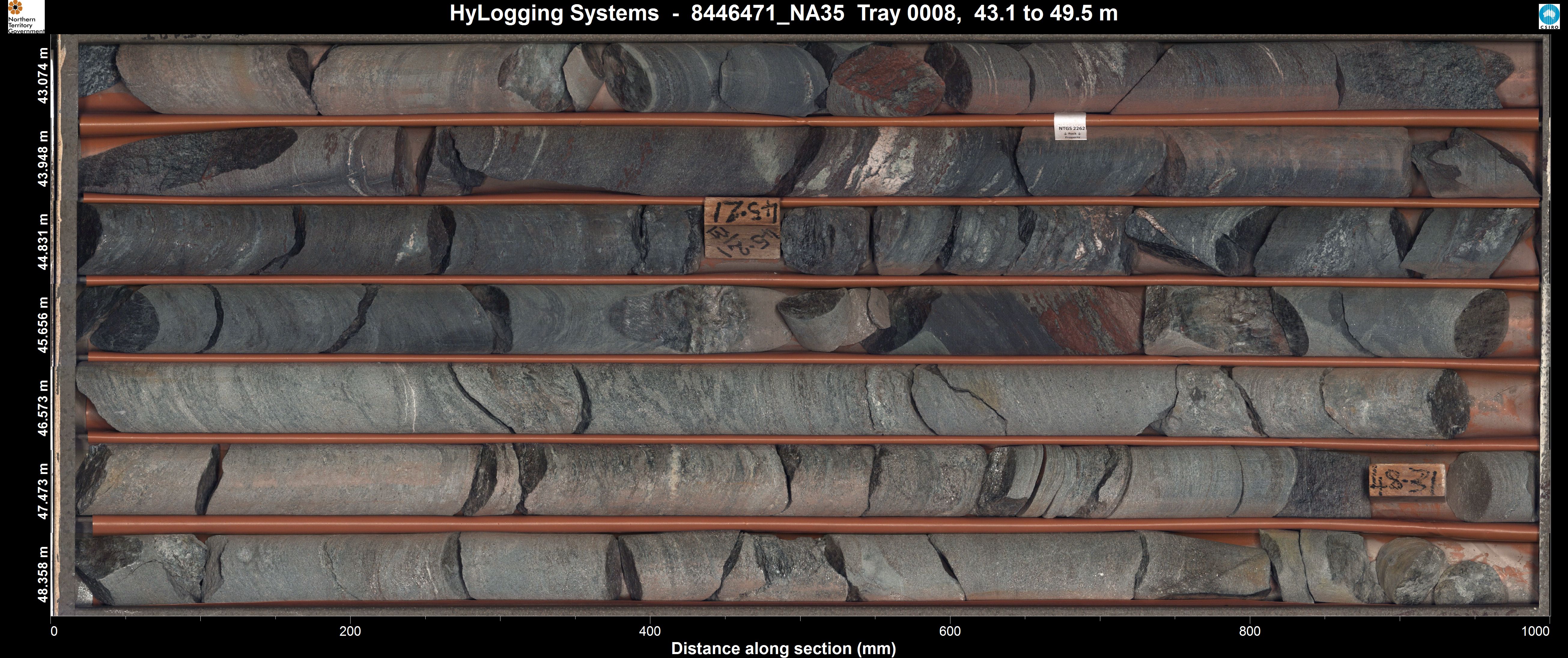
Task: Click the HyLogging Systems tray title text
Action: [783, 14]
